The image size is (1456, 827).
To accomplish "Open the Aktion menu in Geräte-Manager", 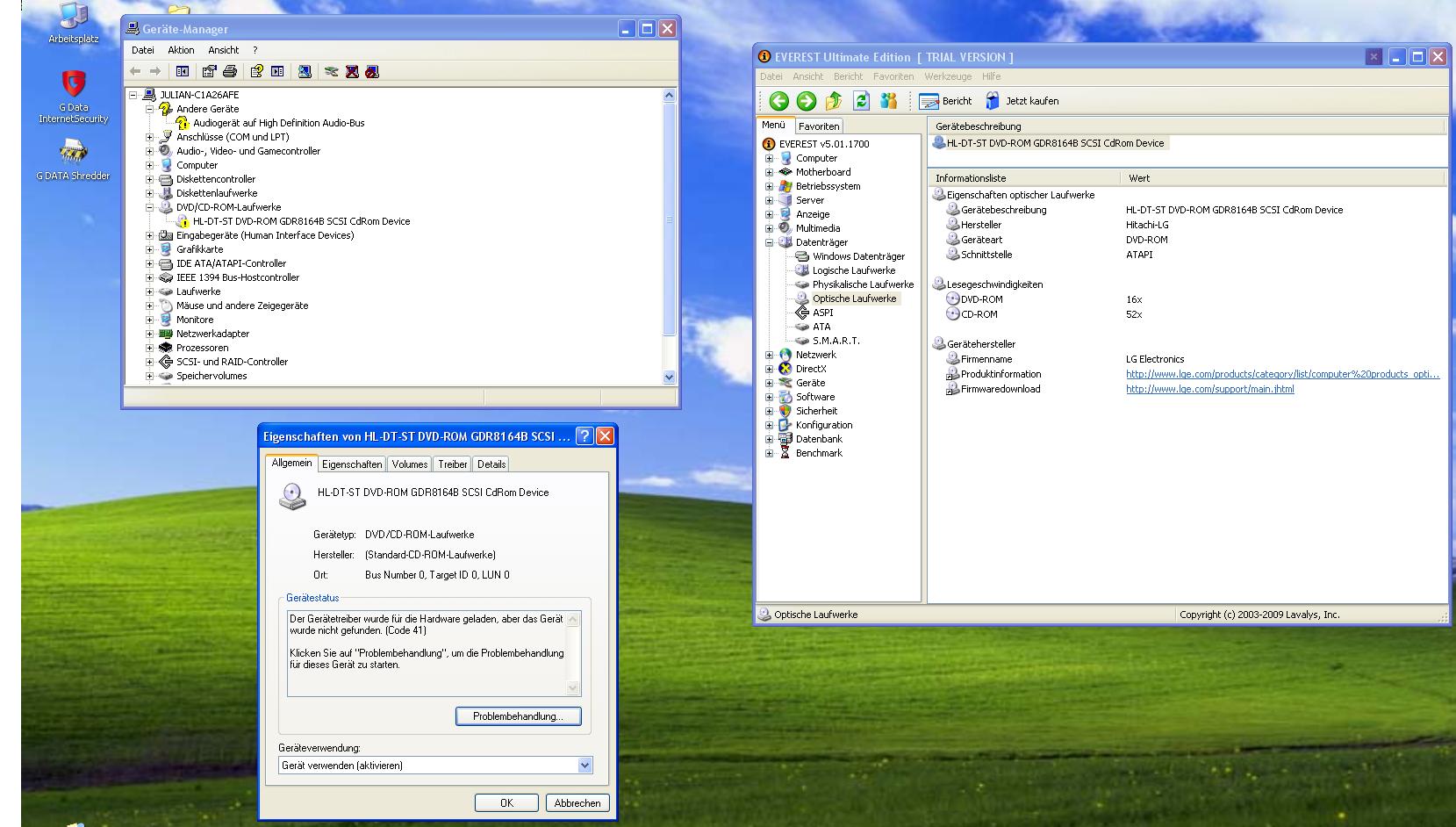I will (x=181, y=50).
